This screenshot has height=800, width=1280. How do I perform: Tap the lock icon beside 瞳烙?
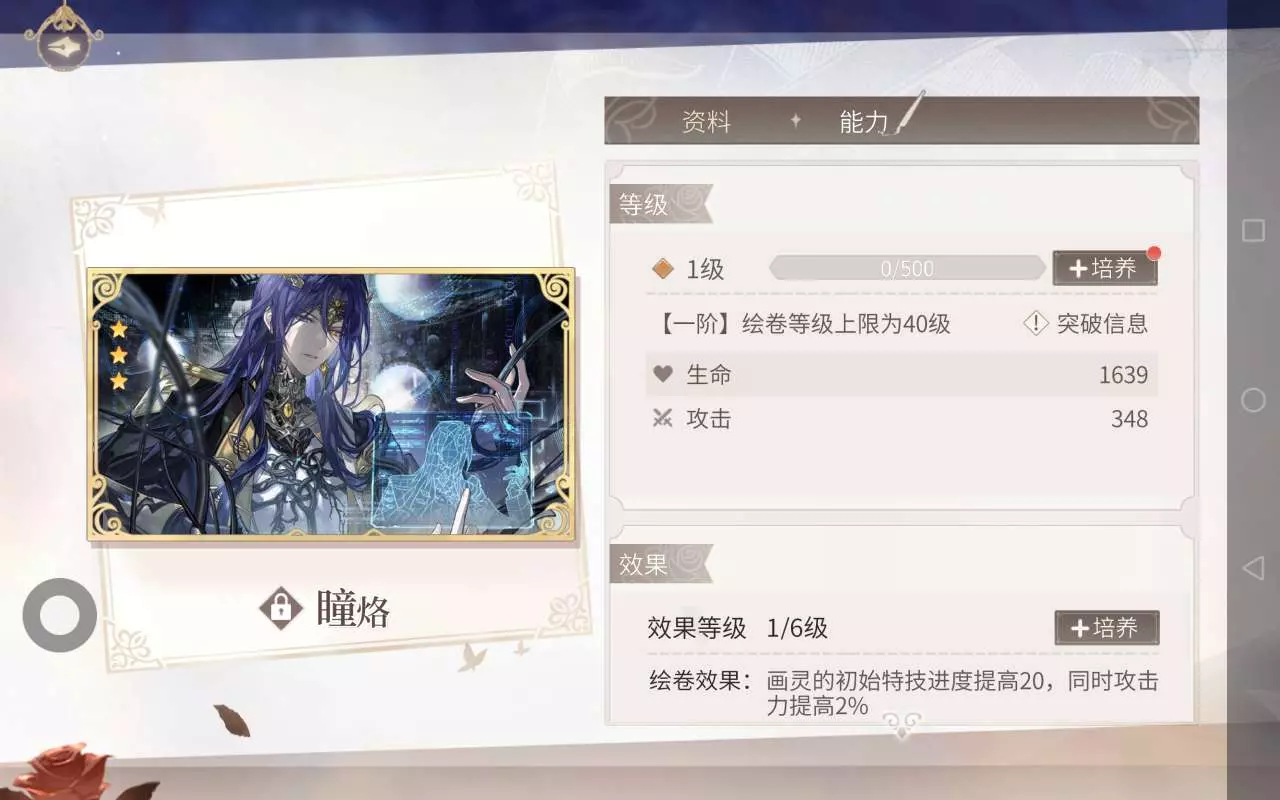click(x=281, y=607)
